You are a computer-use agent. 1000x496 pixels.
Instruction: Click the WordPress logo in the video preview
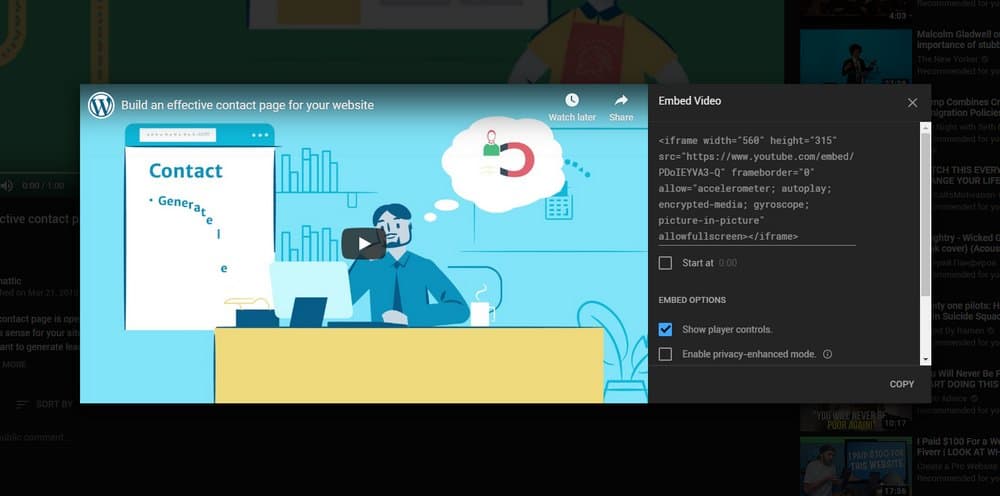coord(101,105)
